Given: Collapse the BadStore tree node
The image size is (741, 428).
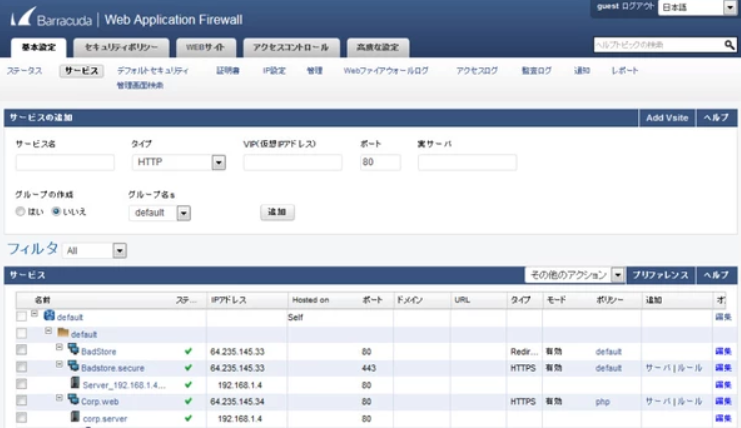Looking at the screenshot, I should (x=59, y=347).
